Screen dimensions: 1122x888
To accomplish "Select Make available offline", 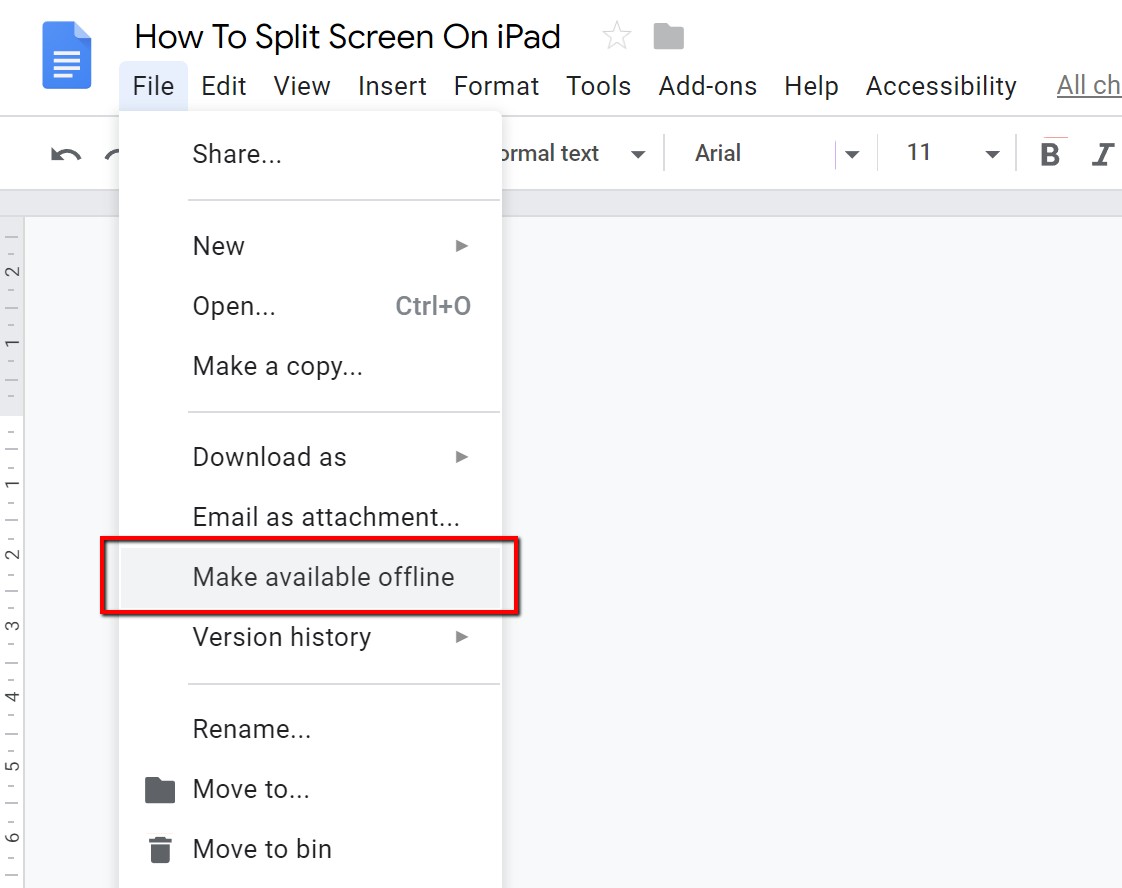I will 323,576.
